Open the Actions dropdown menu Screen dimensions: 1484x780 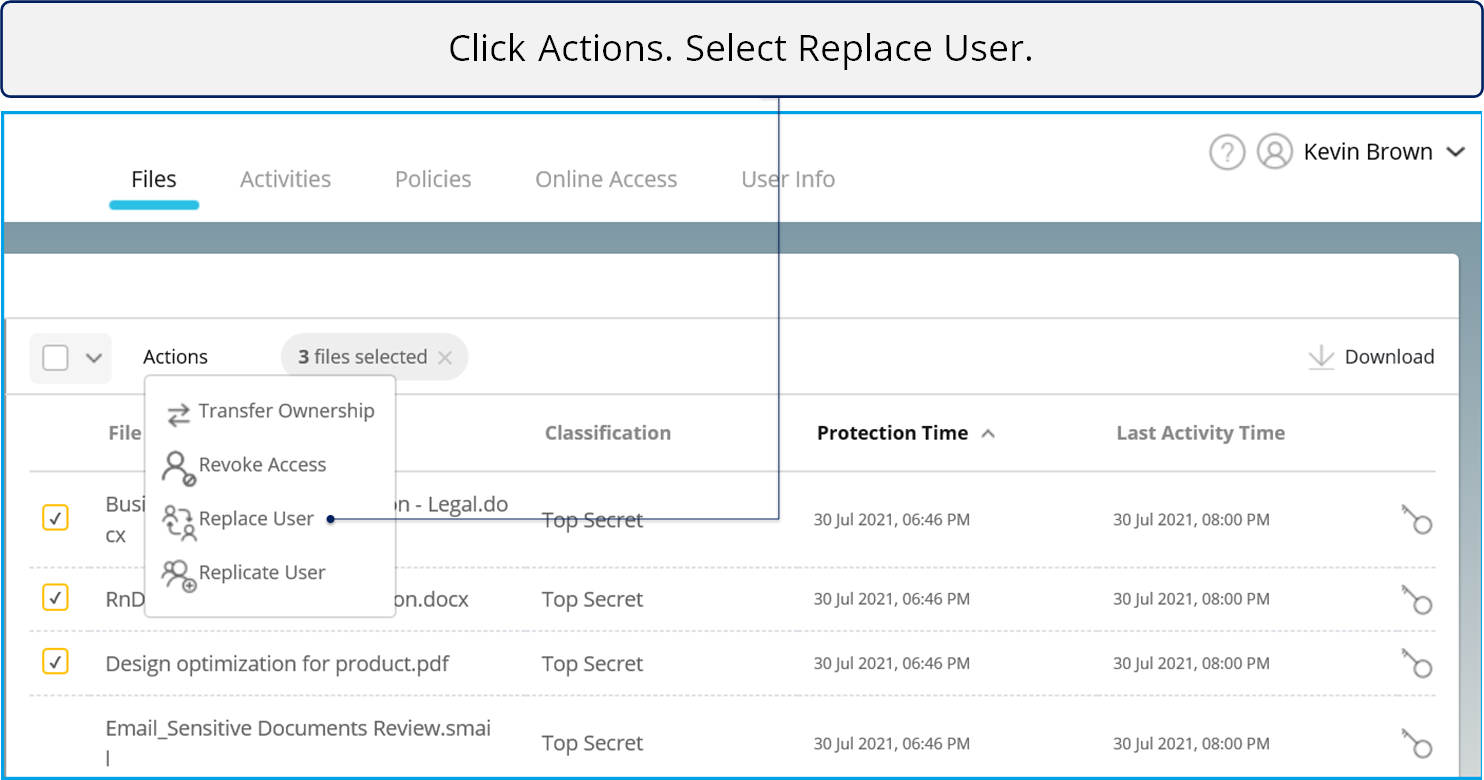tap(175, 357)
